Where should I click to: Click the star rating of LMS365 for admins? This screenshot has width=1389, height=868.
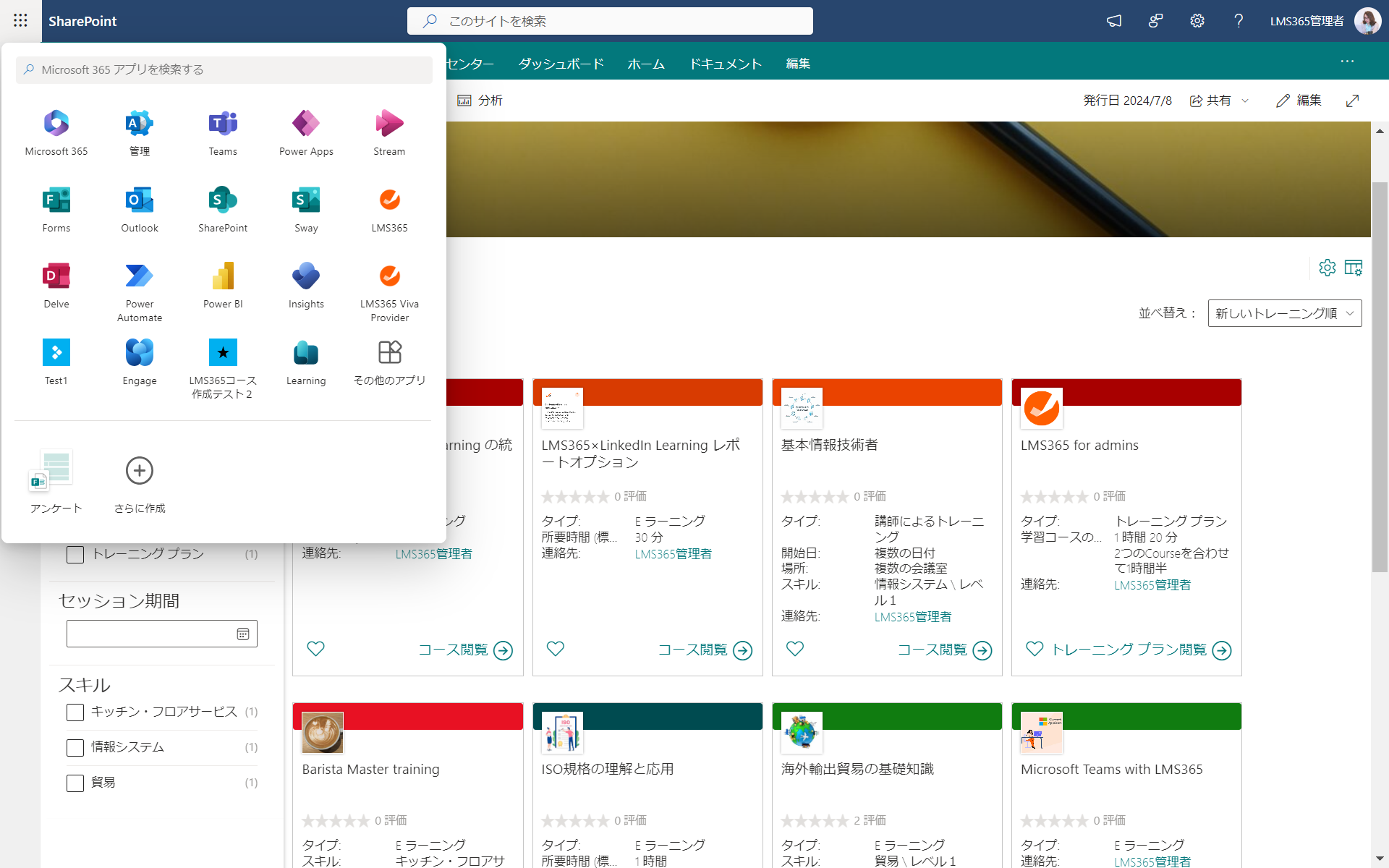click(x=1054, y=497)
